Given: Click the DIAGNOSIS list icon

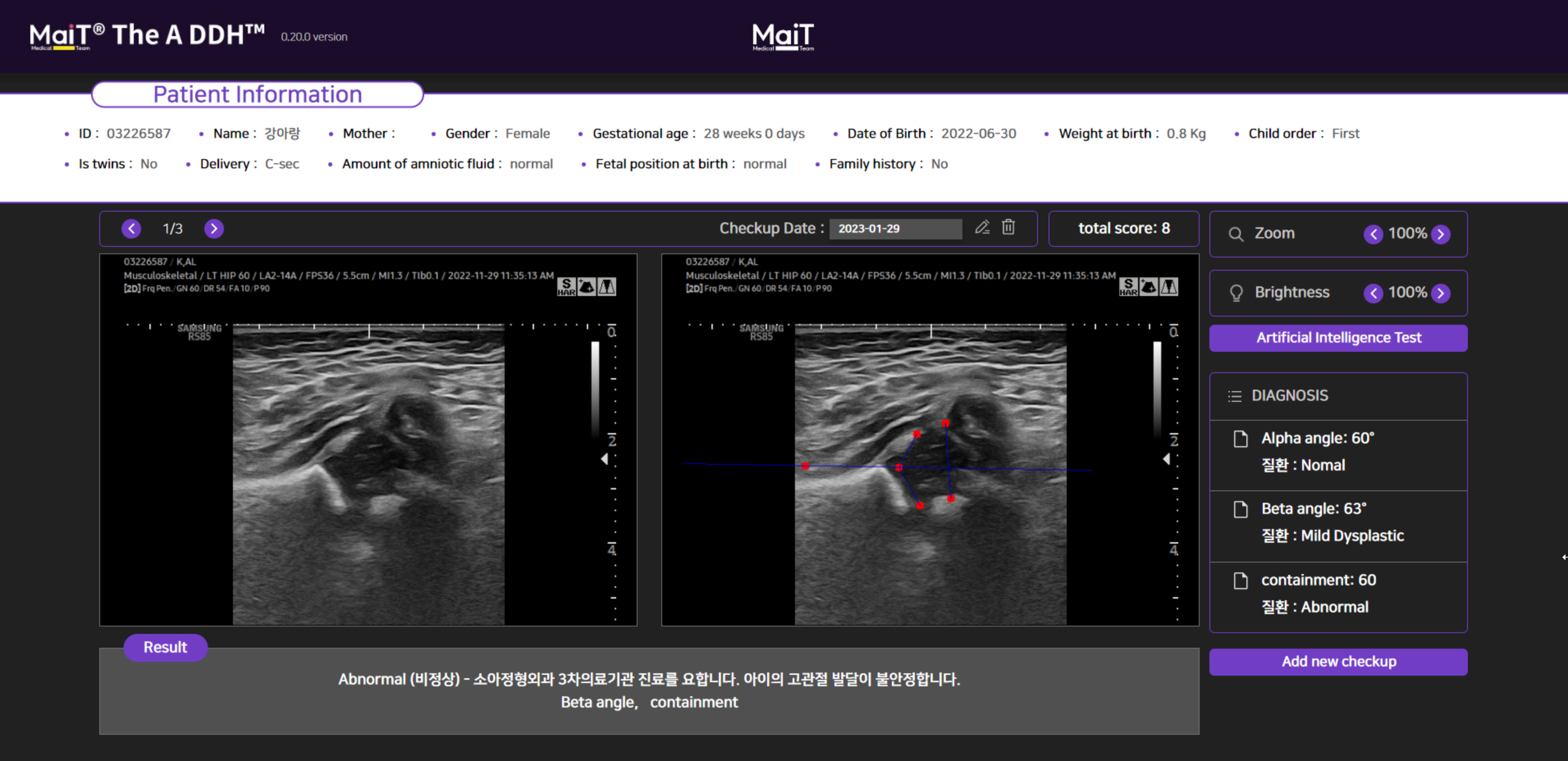Looking at the screenshot, I should pyautogui.click(x=1234, y=396).
